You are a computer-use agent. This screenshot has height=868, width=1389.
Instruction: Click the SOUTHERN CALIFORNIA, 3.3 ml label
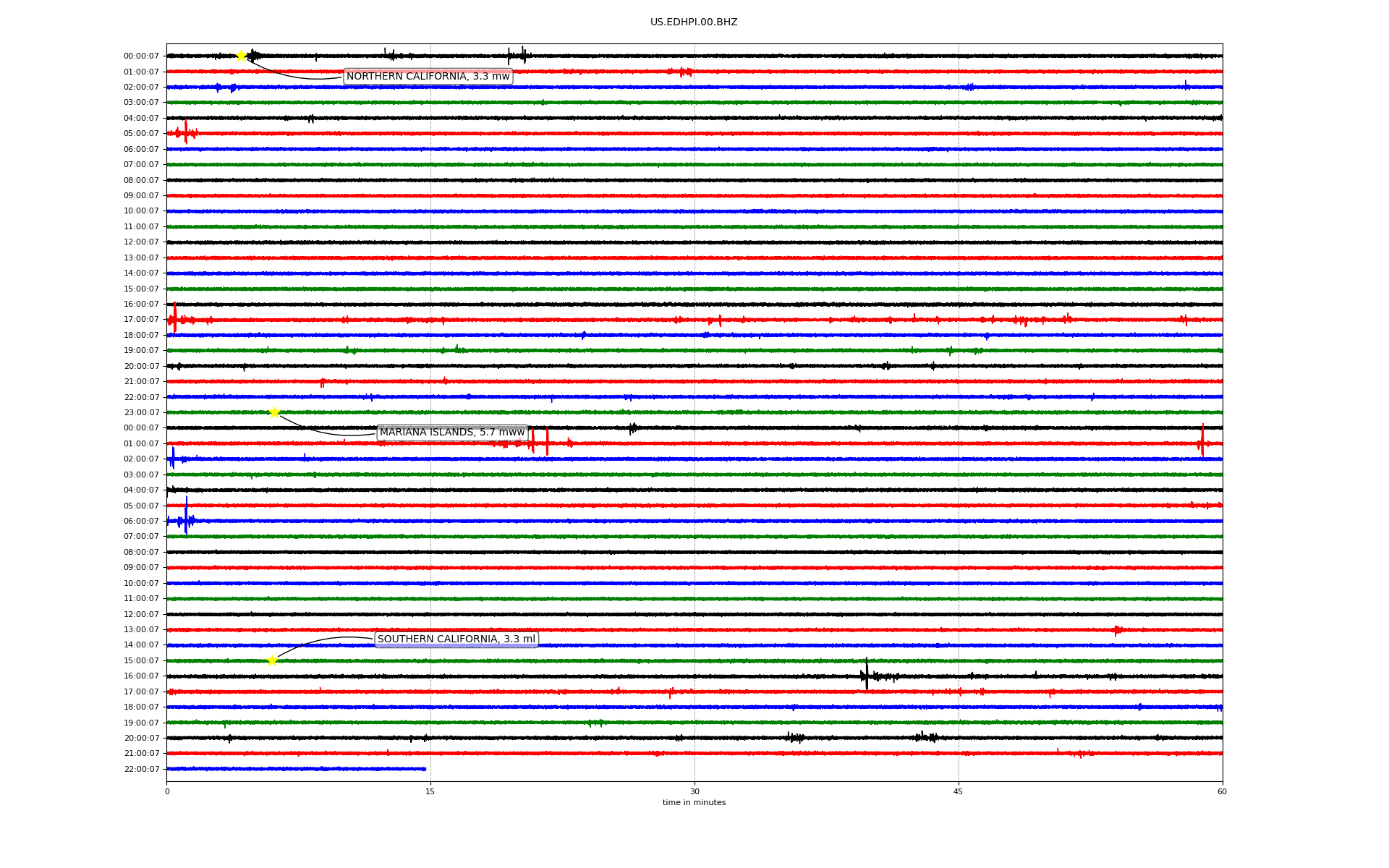click(456, 639)
